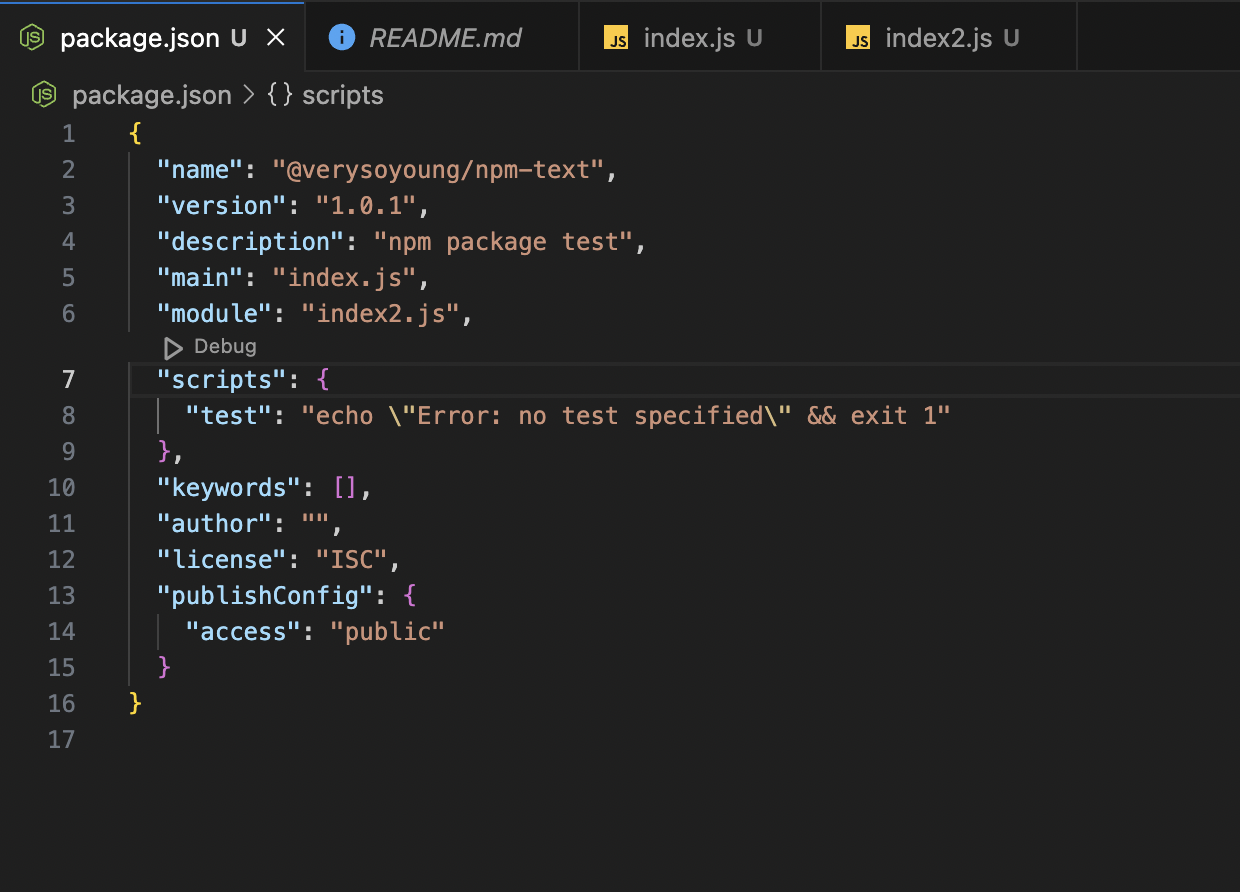Select package.json in the breadcrumb

(x=152, y=95)
